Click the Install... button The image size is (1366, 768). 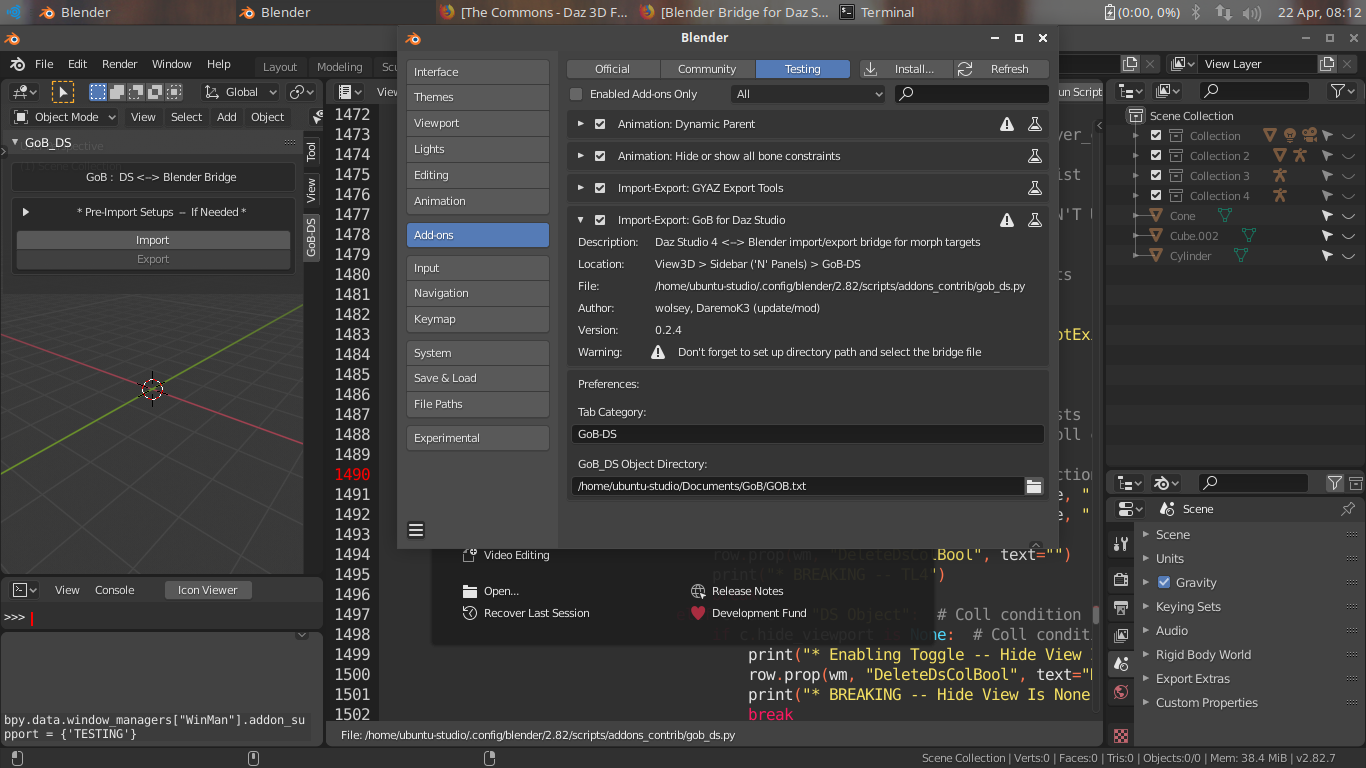point(906,69)
